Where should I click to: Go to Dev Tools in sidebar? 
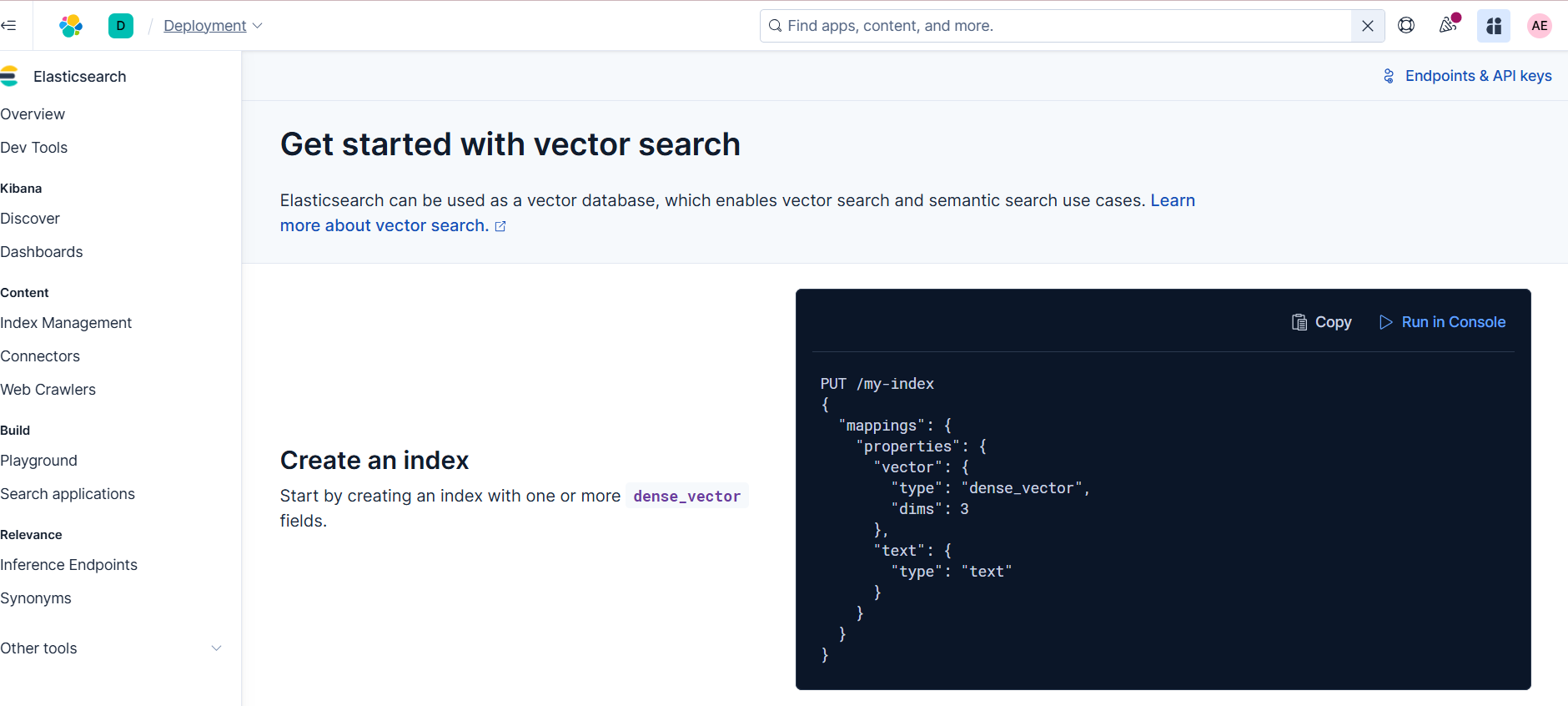tap(34, 148)
